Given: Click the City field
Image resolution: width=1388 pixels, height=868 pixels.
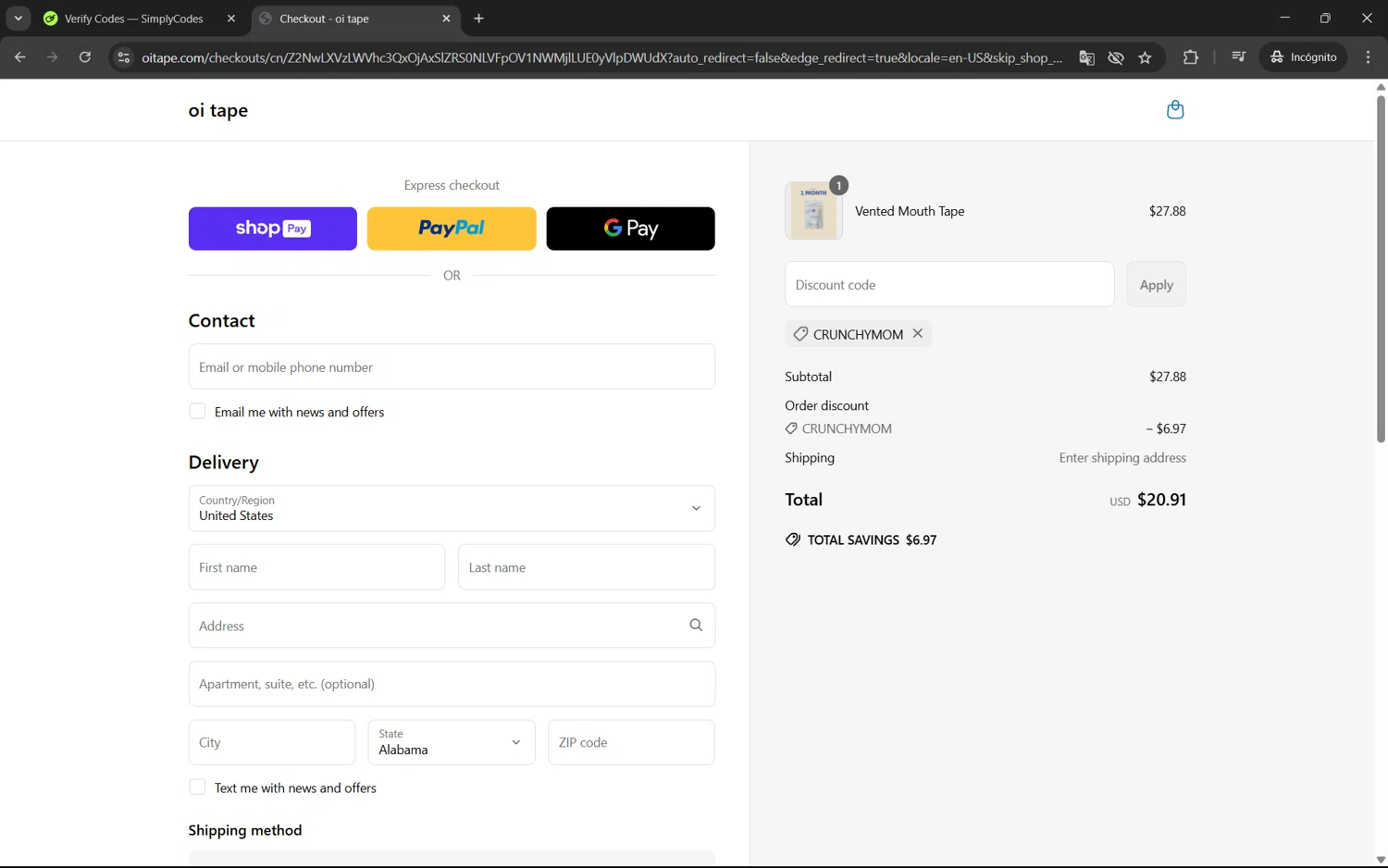Looking at the screenshot, I should pos(272,742).
